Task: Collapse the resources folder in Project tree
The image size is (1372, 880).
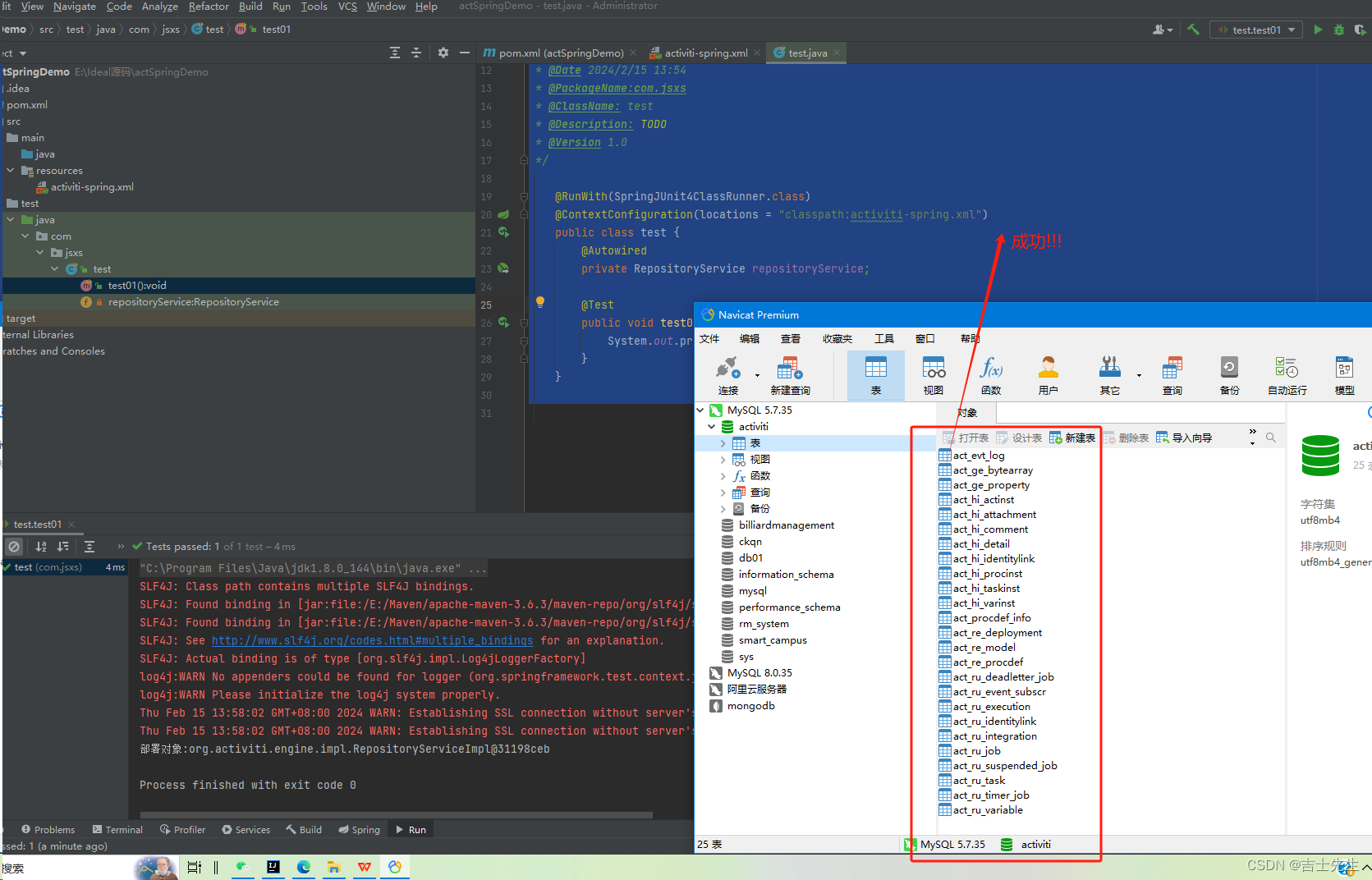Action: (11, 171)
